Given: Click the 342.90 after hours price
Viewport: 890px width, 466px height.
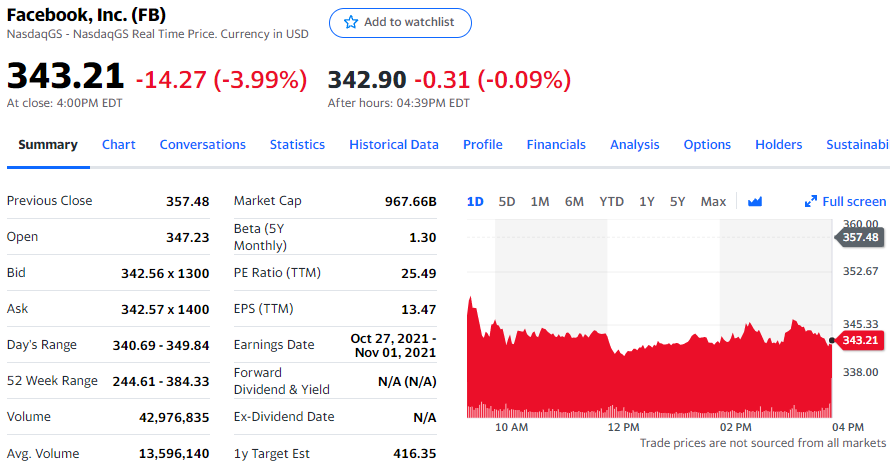Looking at the screenshot, I should [367, 79].
